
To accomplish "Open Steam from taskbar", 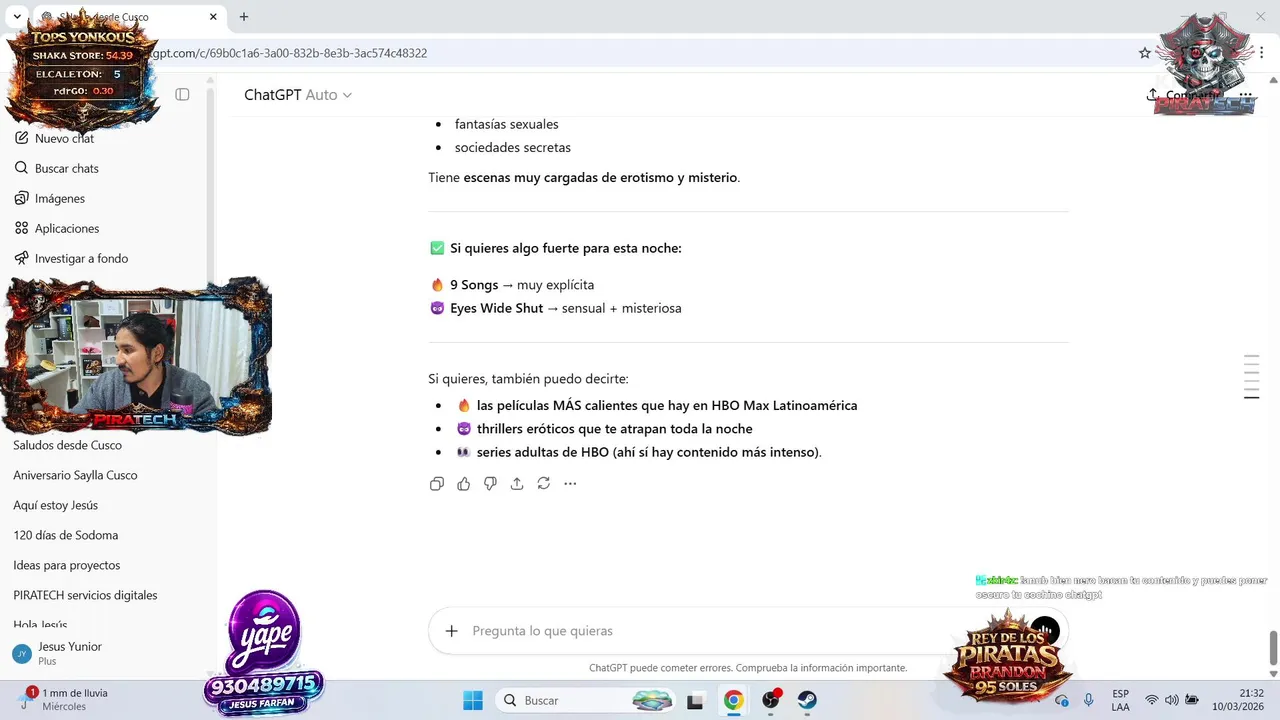I will [807, 700].
